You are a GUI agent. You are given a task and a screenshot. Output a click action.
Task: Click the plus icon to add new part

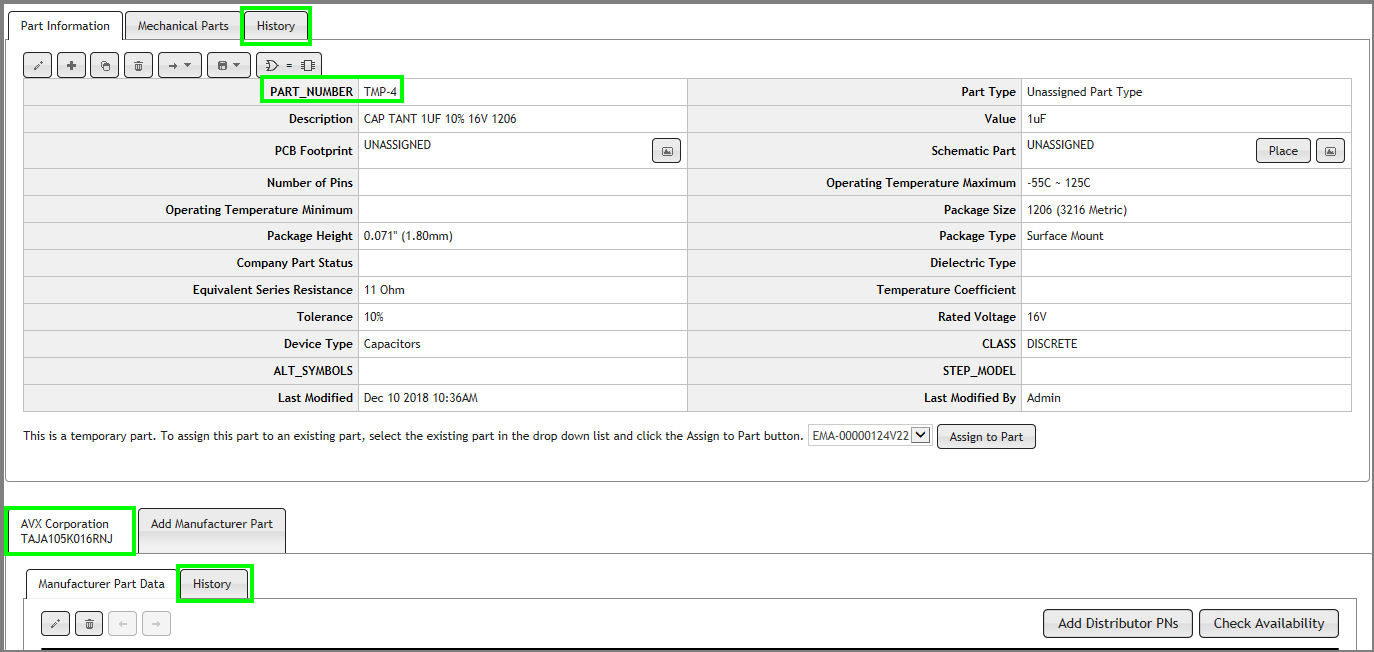tap(71, 66)
